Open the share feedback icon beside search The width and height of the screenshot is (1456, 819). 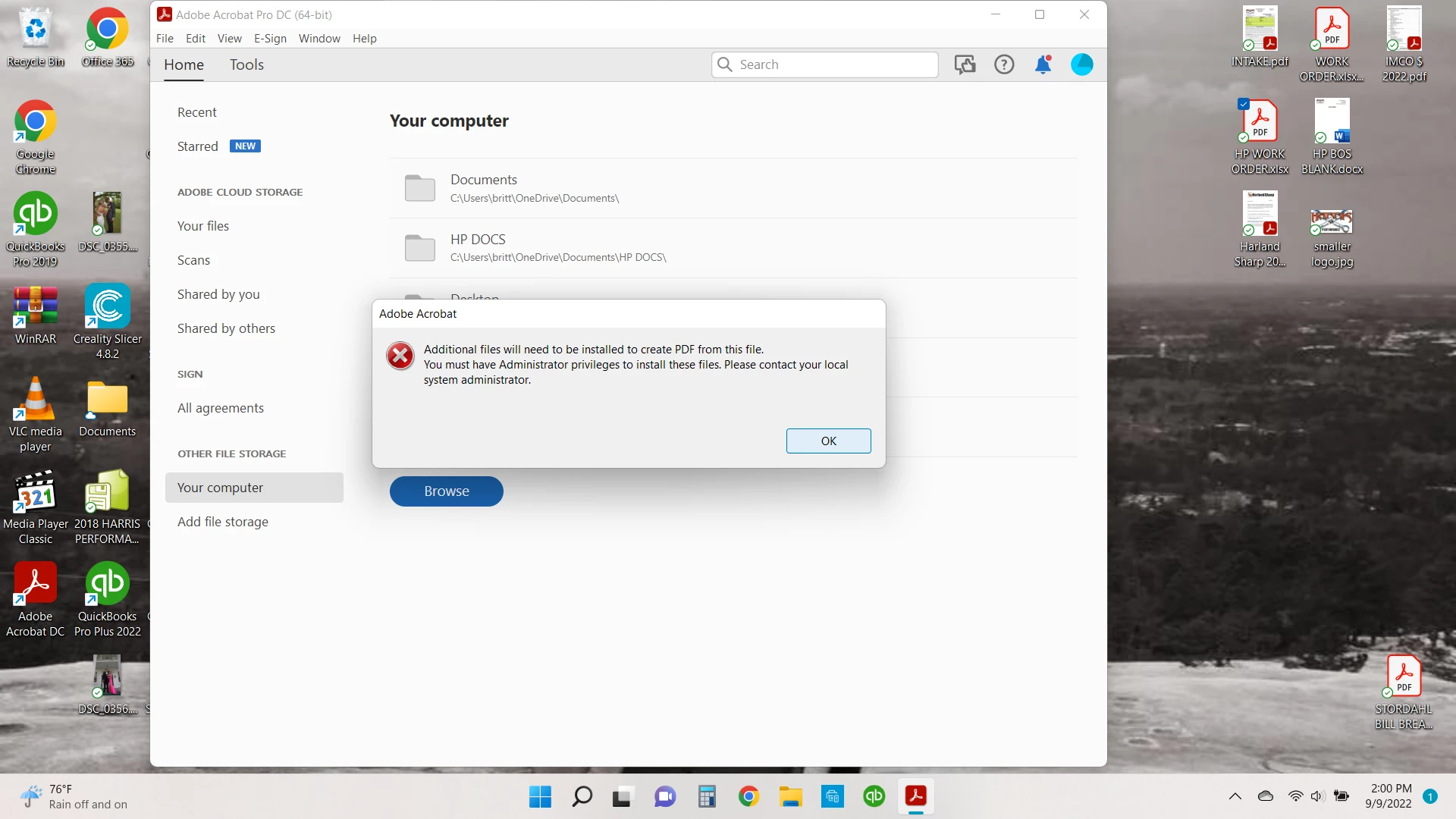pyautogui.click(x=965, y=64)
